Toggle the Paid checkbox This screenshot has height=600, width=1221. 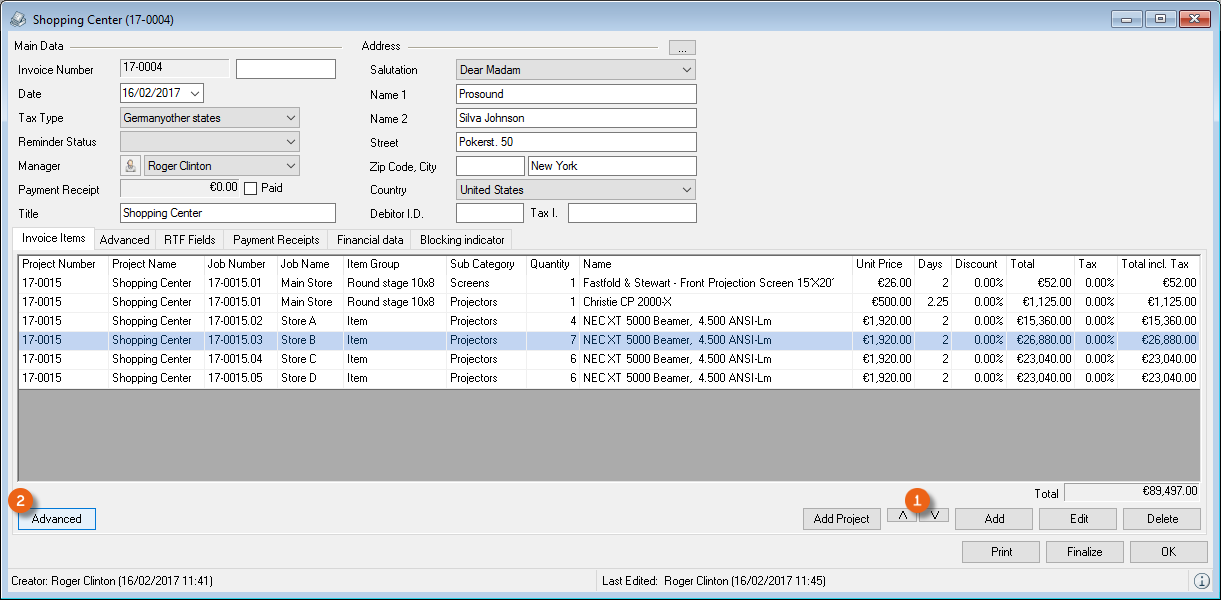click(251, 188)
